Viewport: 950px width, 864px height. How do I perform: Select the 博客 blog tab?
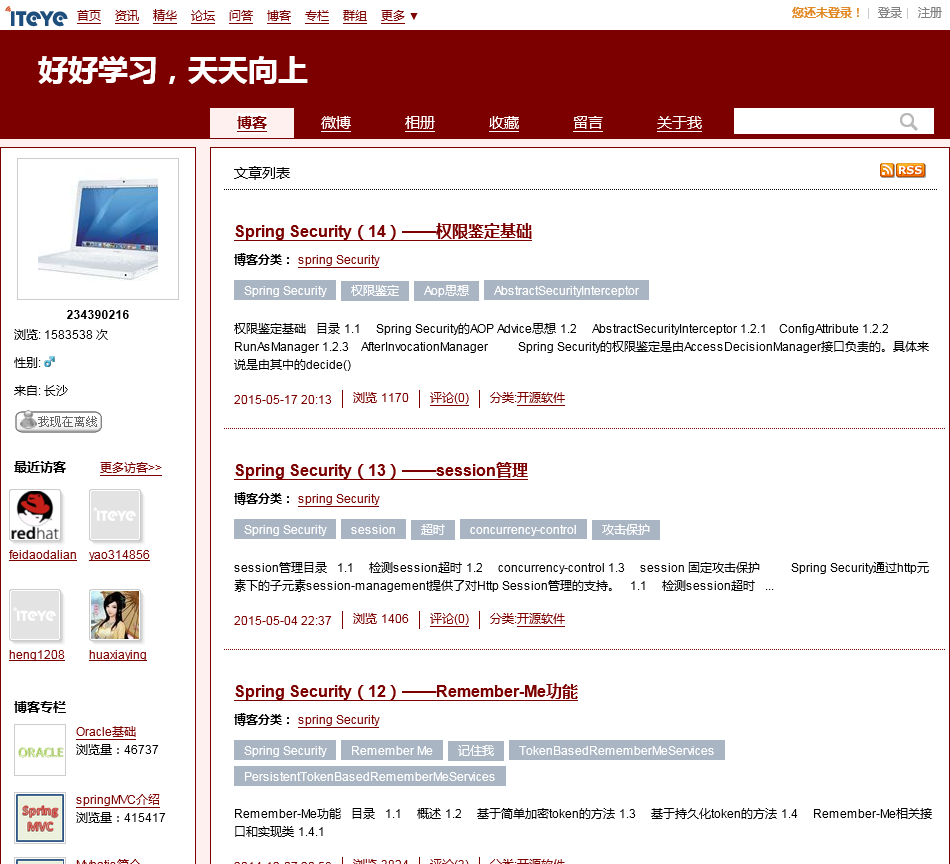pos(252,123)
